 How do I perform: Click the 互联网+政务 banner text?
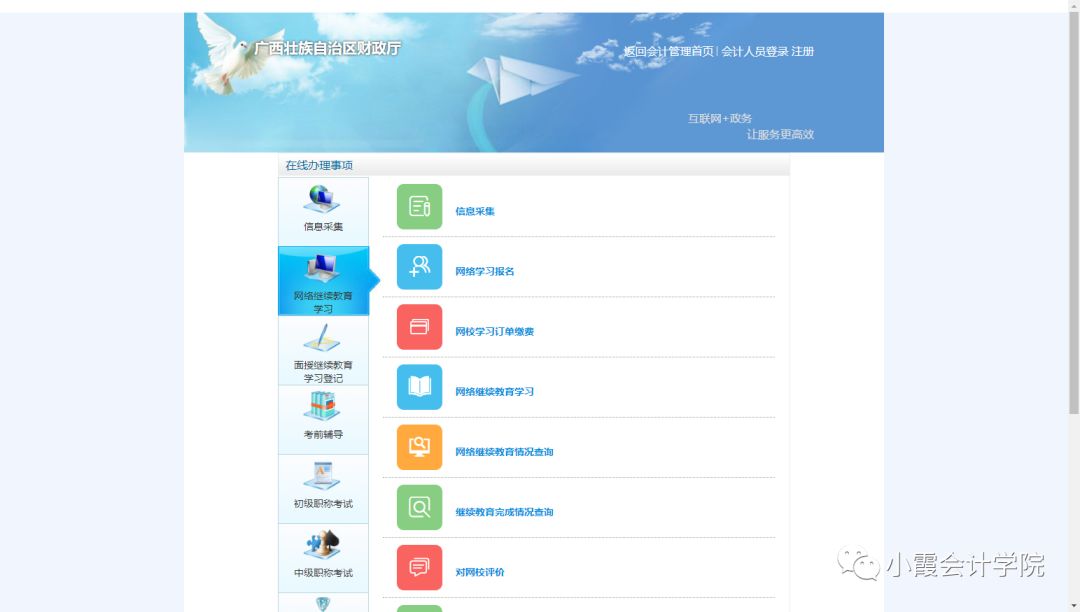[x=718, y=118]
